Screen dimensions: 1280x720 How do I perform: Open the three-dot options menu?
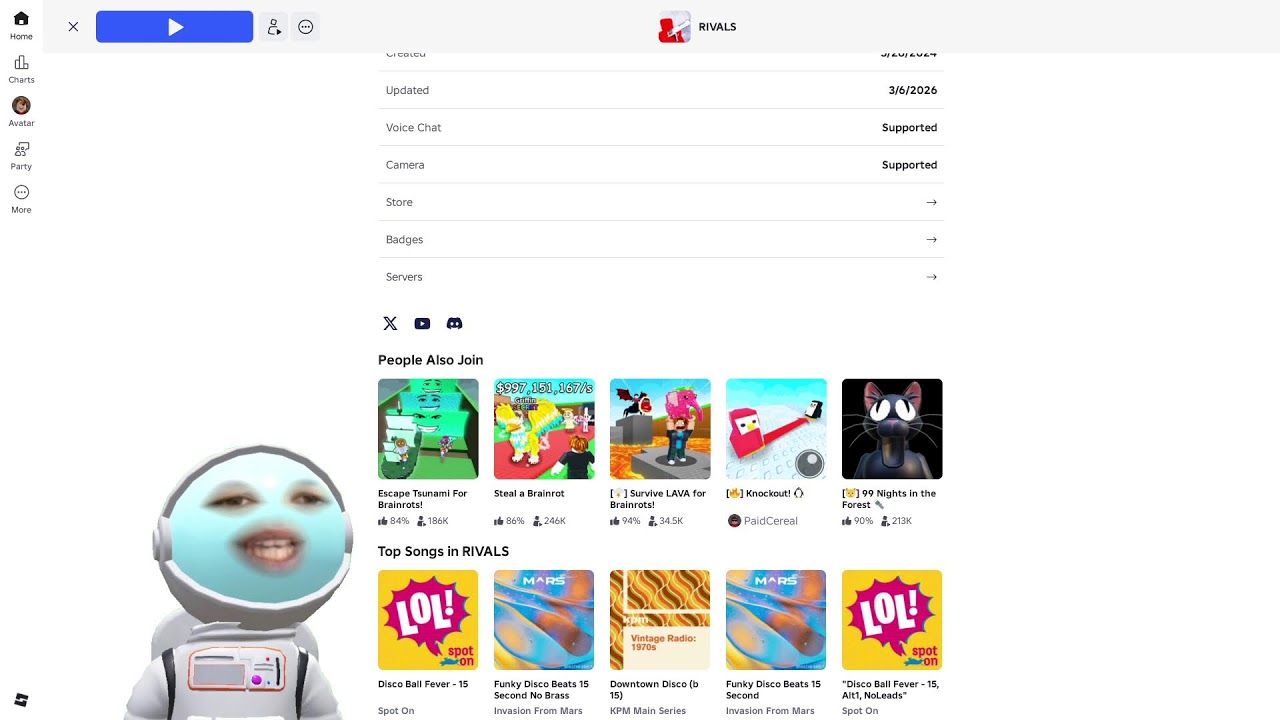(306, 27)
